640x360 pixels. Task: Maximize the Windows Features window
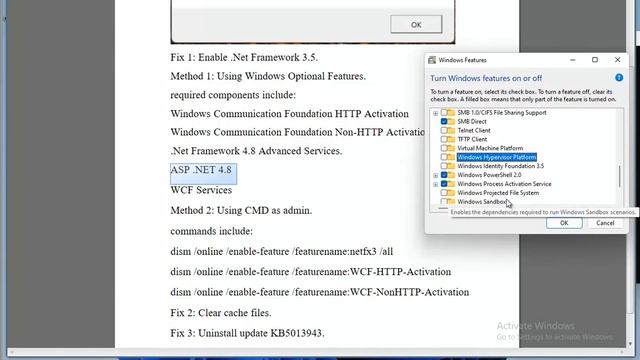[x=595, y=60]
